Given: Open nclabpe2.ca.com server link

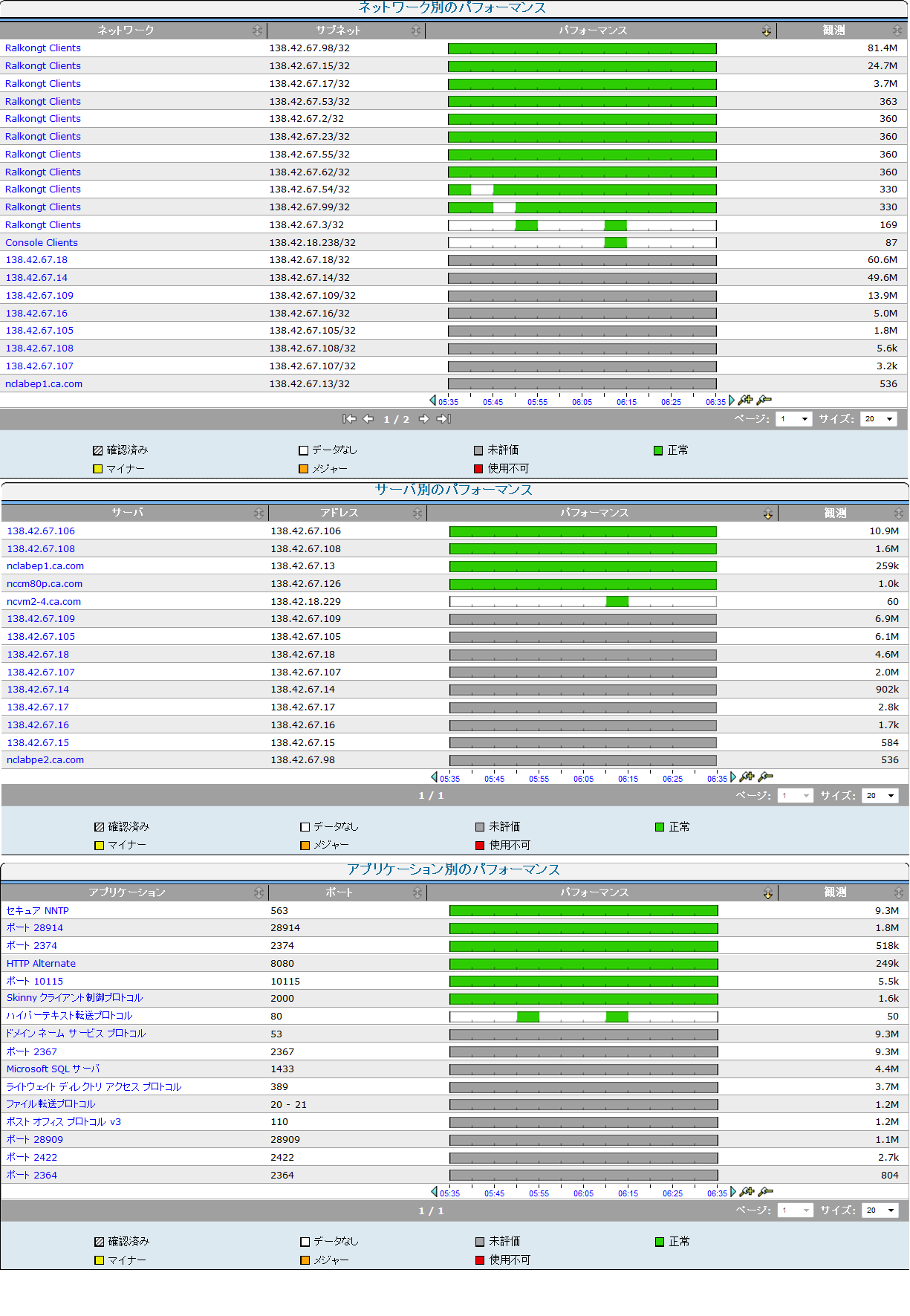Looking at the screenshot, I should click(x=45, y=760).
